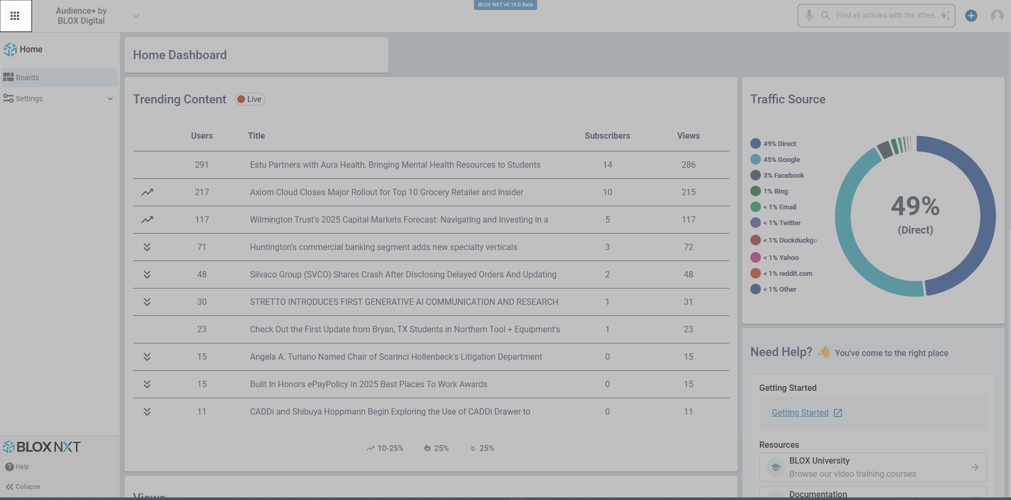Click the BLOX University graduation cap icon
Image resolution: width=1011 pixels, height=500 pixels.
tap(775, 467)
